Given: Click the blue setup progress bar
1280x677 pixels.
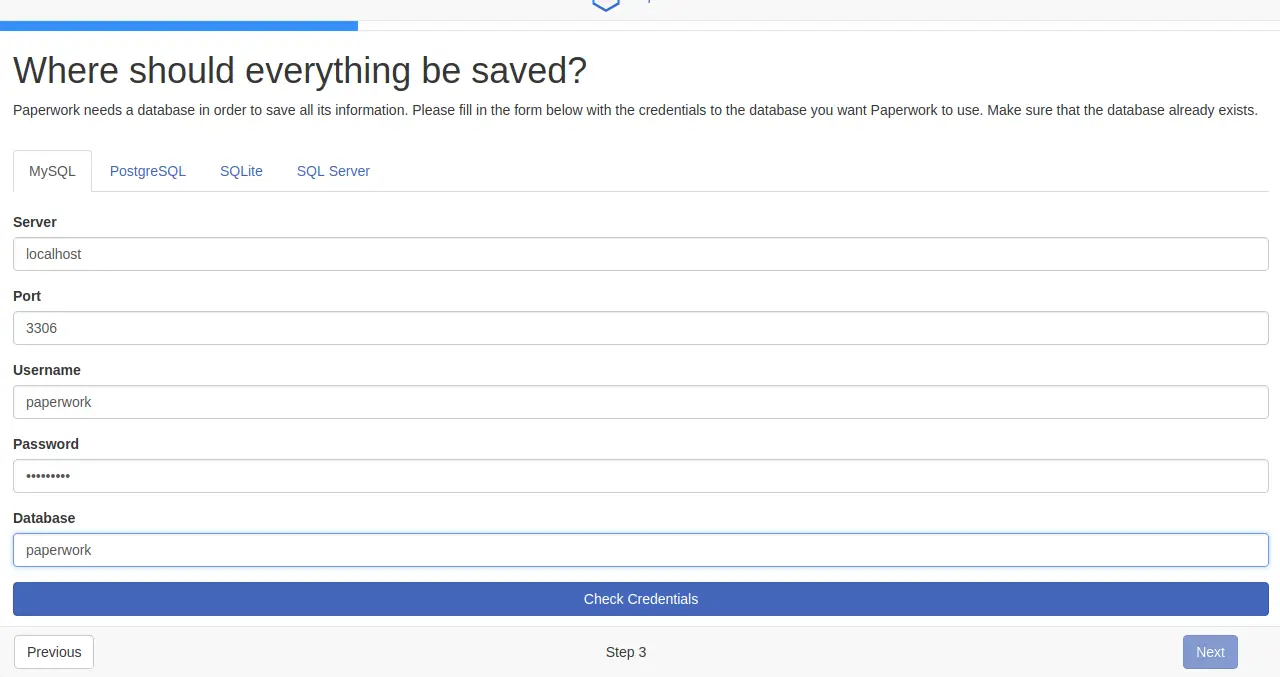Looking at the screenshot, I should pyautogui.click(x=179, y=26).
